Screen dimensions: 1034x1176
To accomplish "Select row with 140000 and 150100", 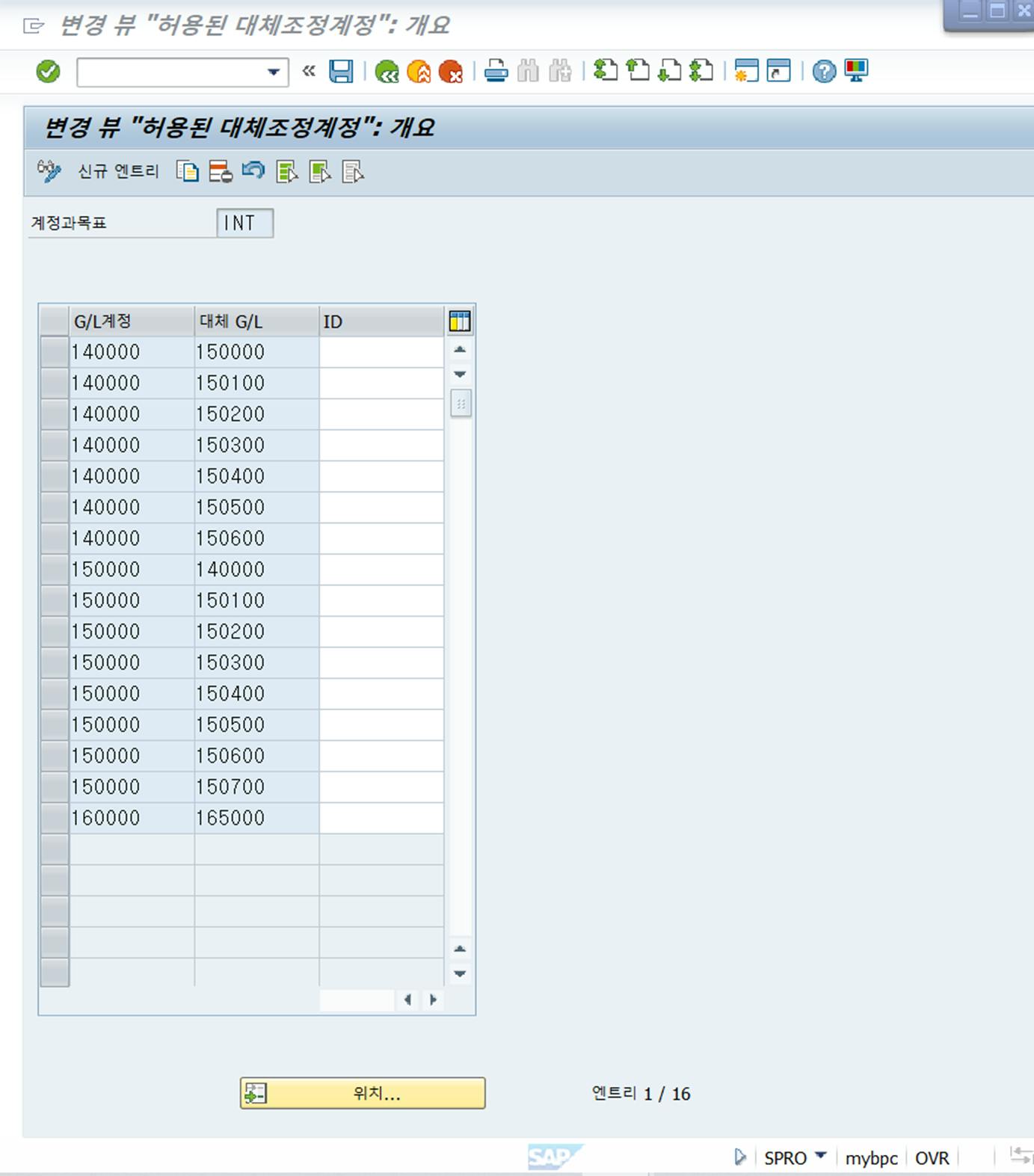I will tap(55, 384).
